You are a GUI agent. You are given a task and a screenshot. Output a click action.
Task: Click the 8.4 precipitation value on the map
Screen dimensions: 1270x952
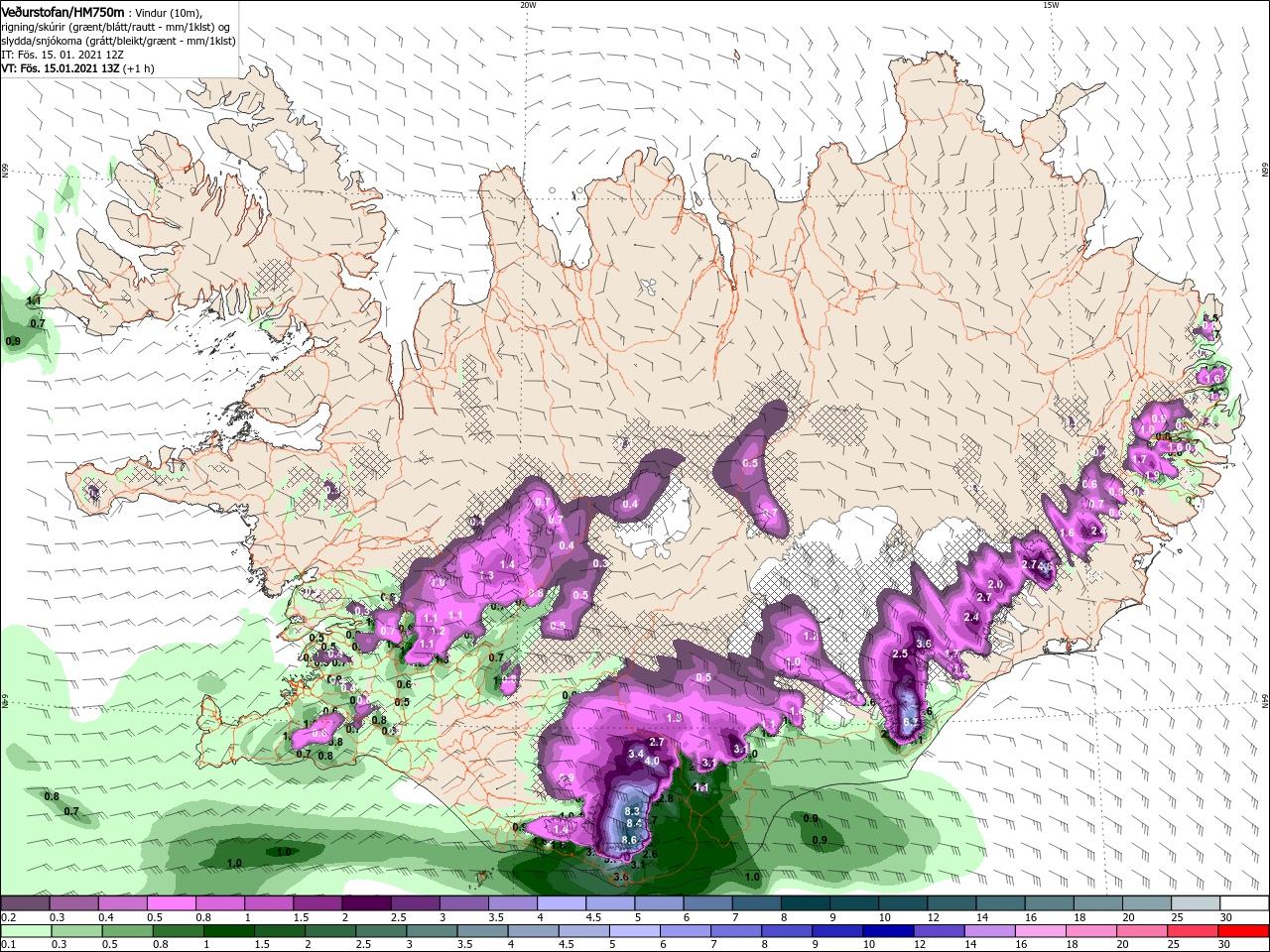[634, 823]
